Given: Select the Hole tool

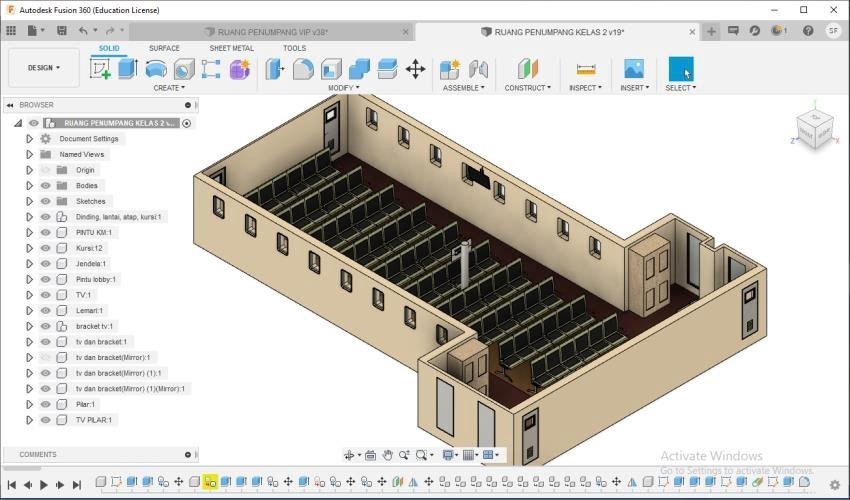Looking at the screenshot, I should 184,69.
